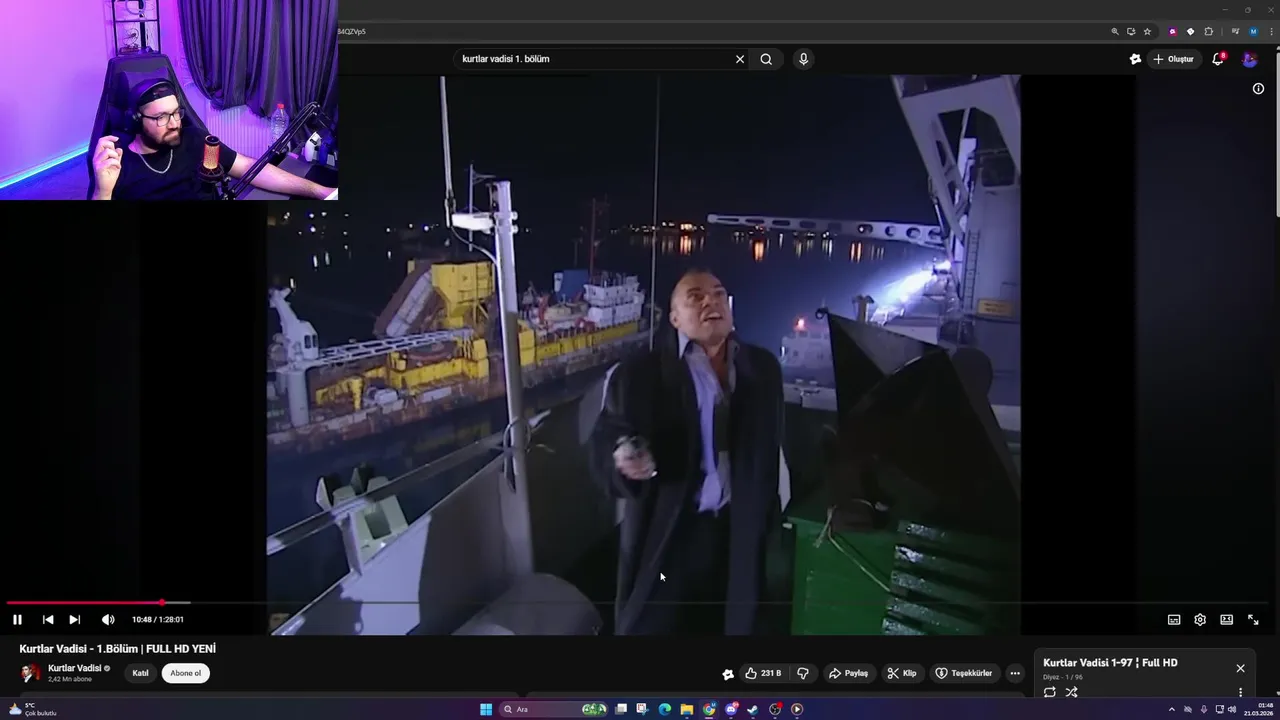Click the Katıl join button
1280x720 pixels.
pyautogui.click(x=141, y=673)
